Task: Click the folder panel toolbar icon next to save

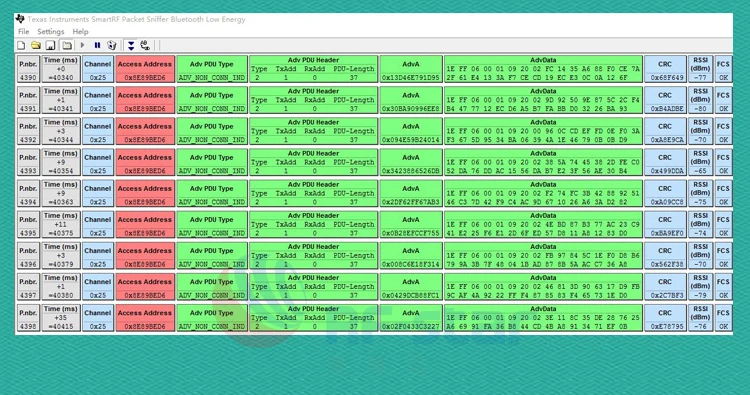Action: click(x=67, y=45)
